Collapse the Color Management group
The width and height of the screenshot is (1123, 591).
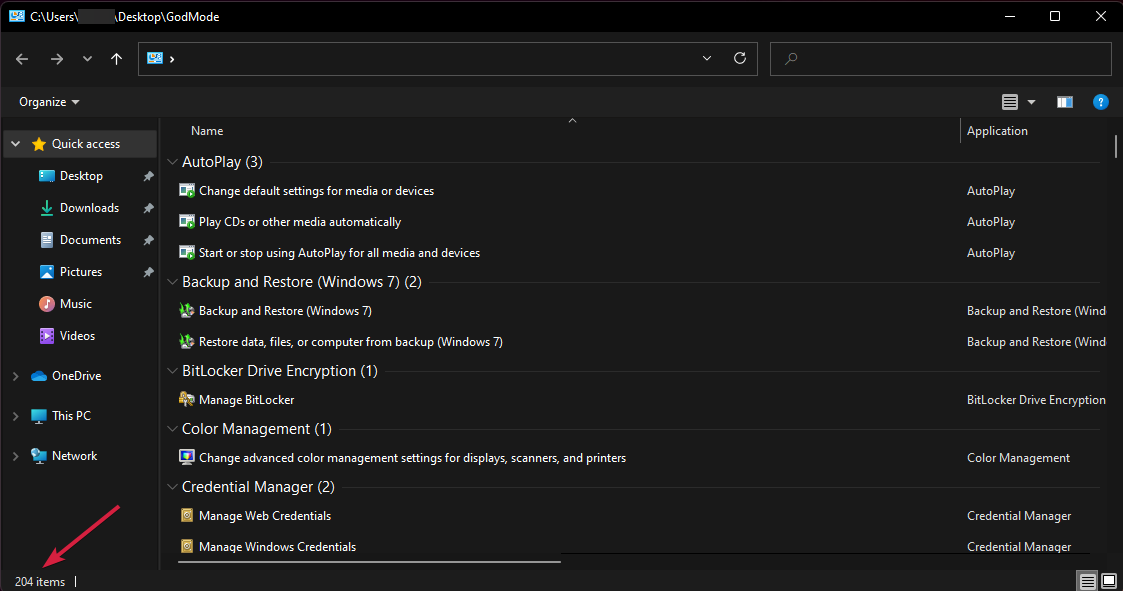[x=172, y=429]
